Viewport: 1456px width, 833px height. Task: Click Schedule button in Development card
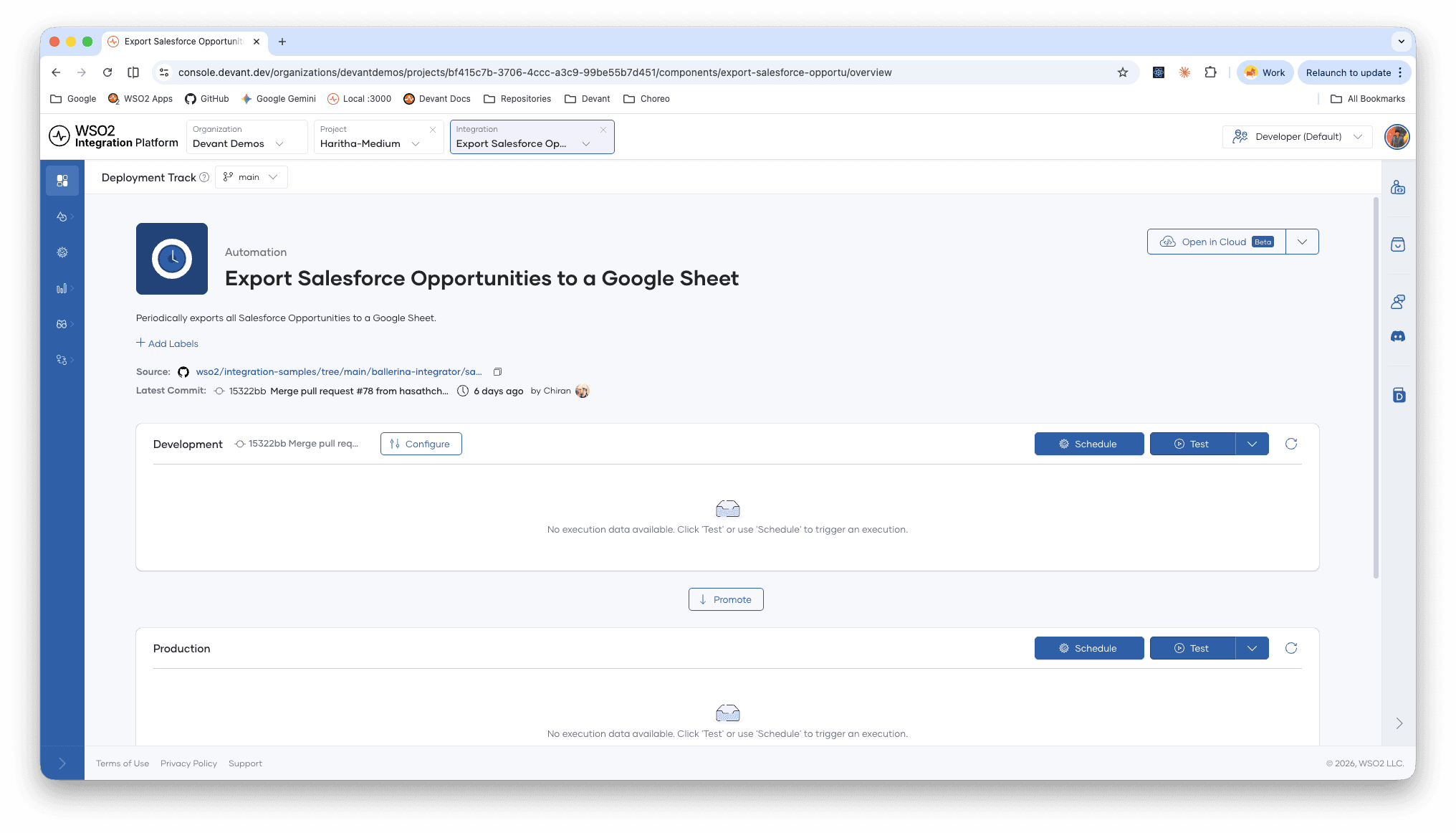pyautogui.click(x=1089, y=444)
